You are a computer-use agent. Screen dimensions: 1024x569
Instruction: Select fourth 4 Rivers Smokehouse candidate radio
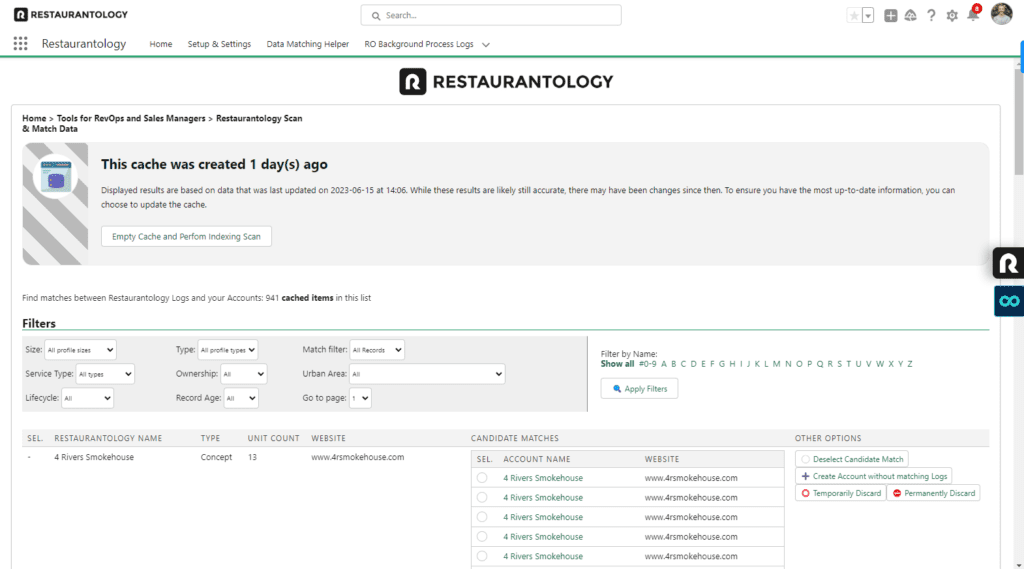pyautogui.click(x=482, y=536)
